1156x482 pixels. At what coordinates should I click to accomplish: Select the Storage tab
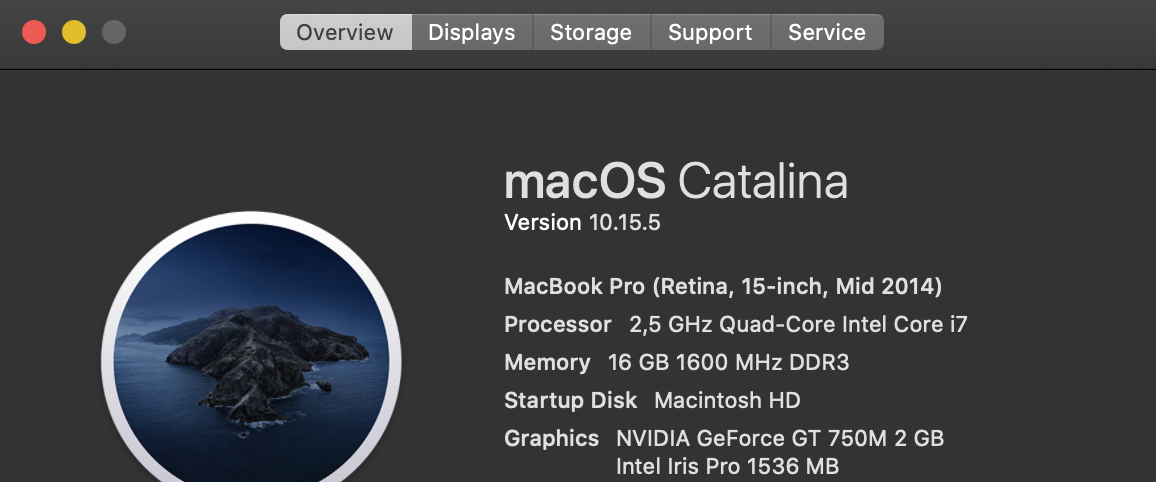point(590,32)
